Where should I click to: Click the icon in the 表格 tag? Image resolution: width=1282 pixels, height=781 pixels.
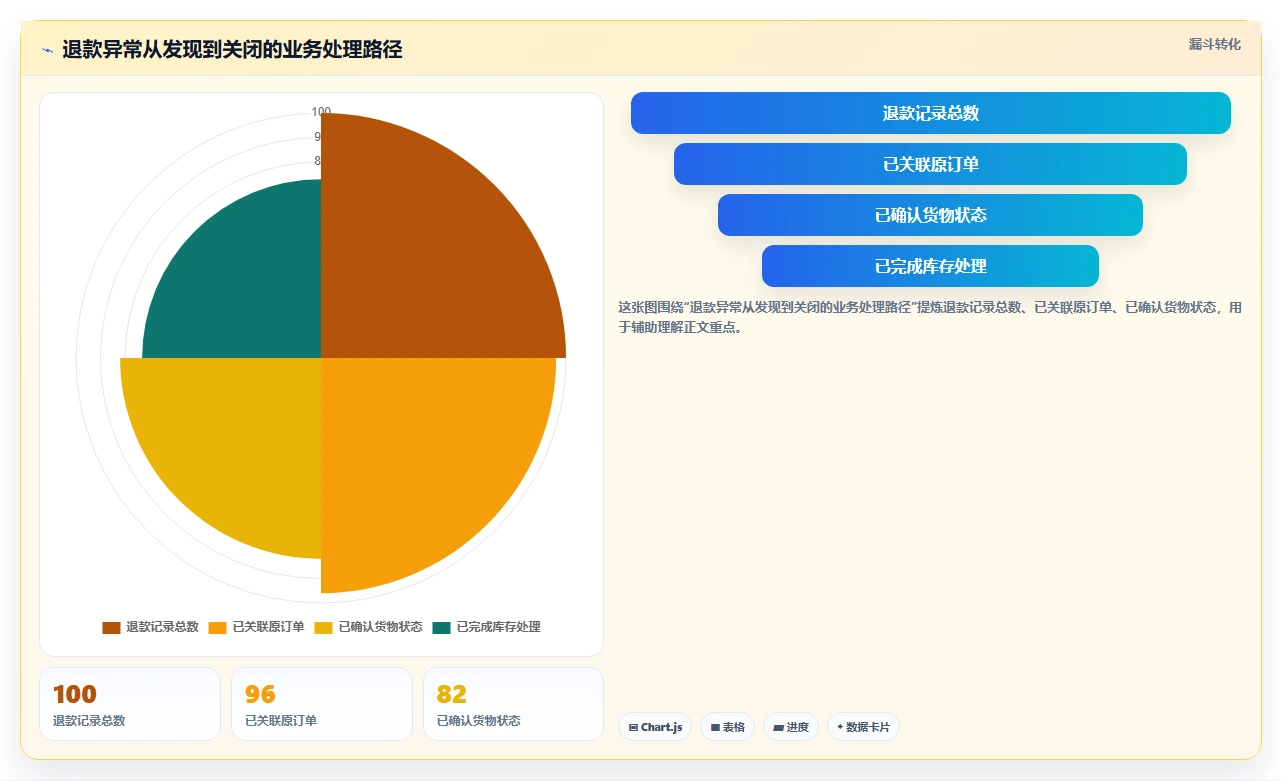tap(715, 728)
